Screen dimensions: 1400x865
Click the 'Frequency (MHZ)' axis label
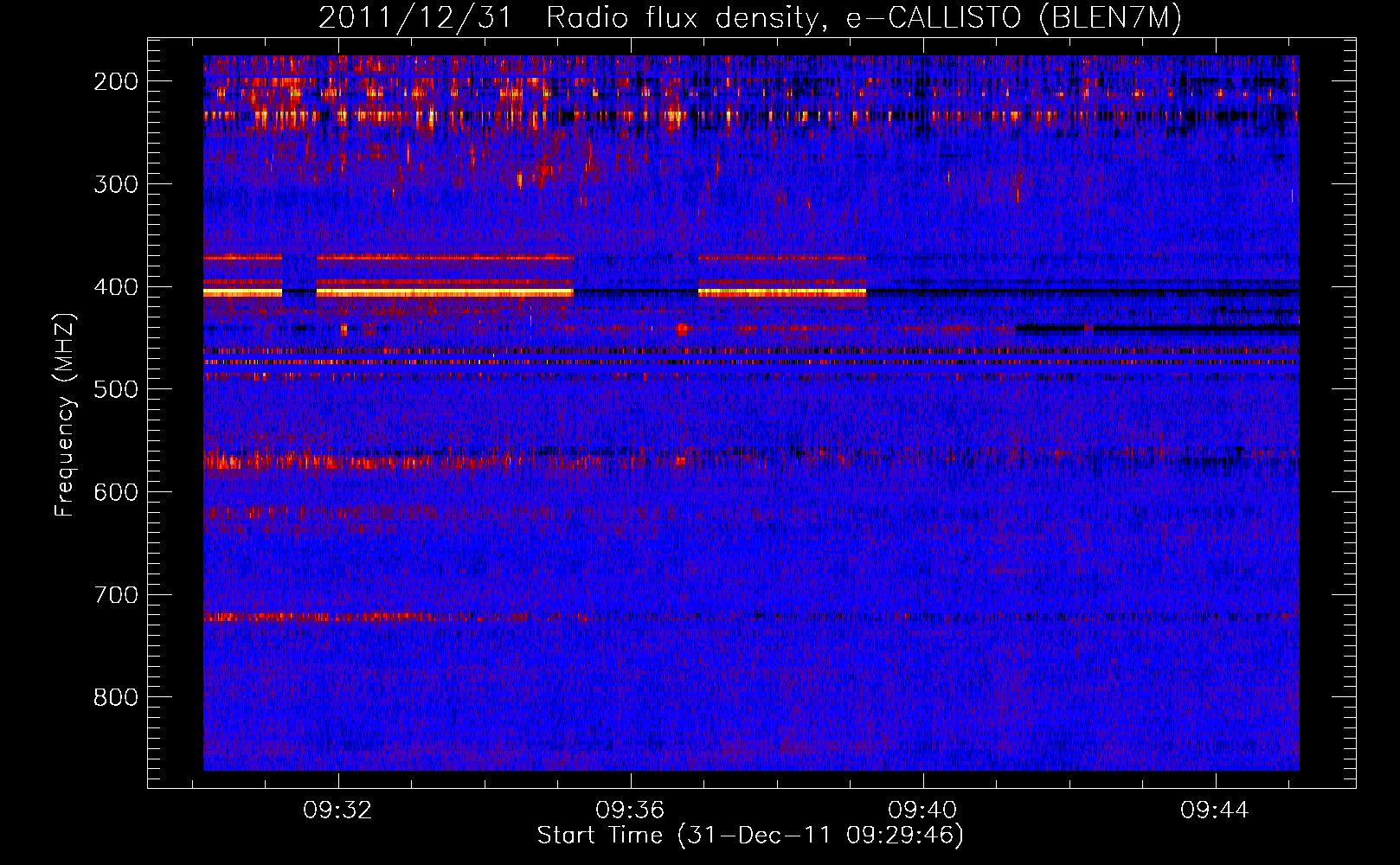65,414
